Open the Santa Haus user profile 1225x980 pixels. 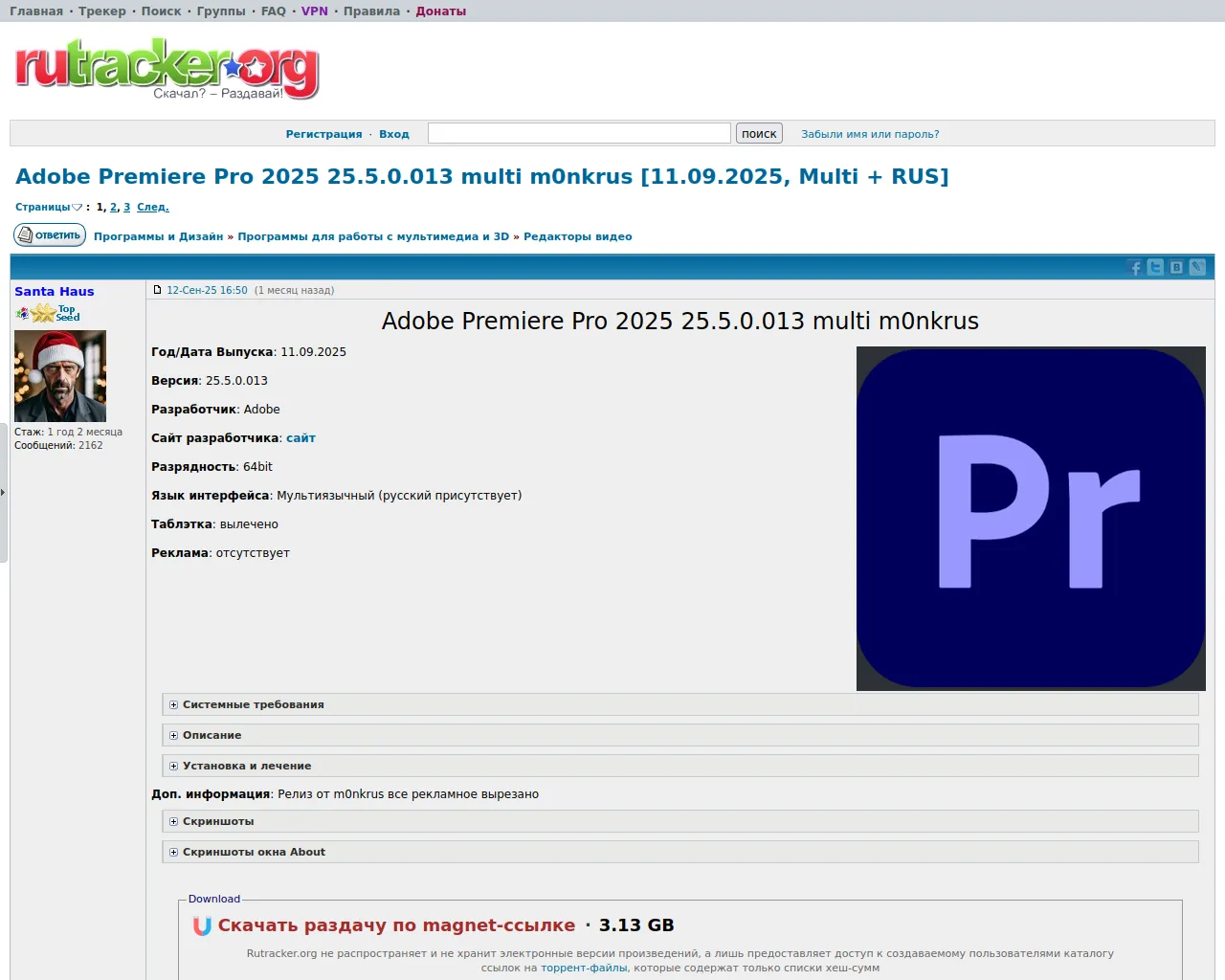[x=55, y=291]
